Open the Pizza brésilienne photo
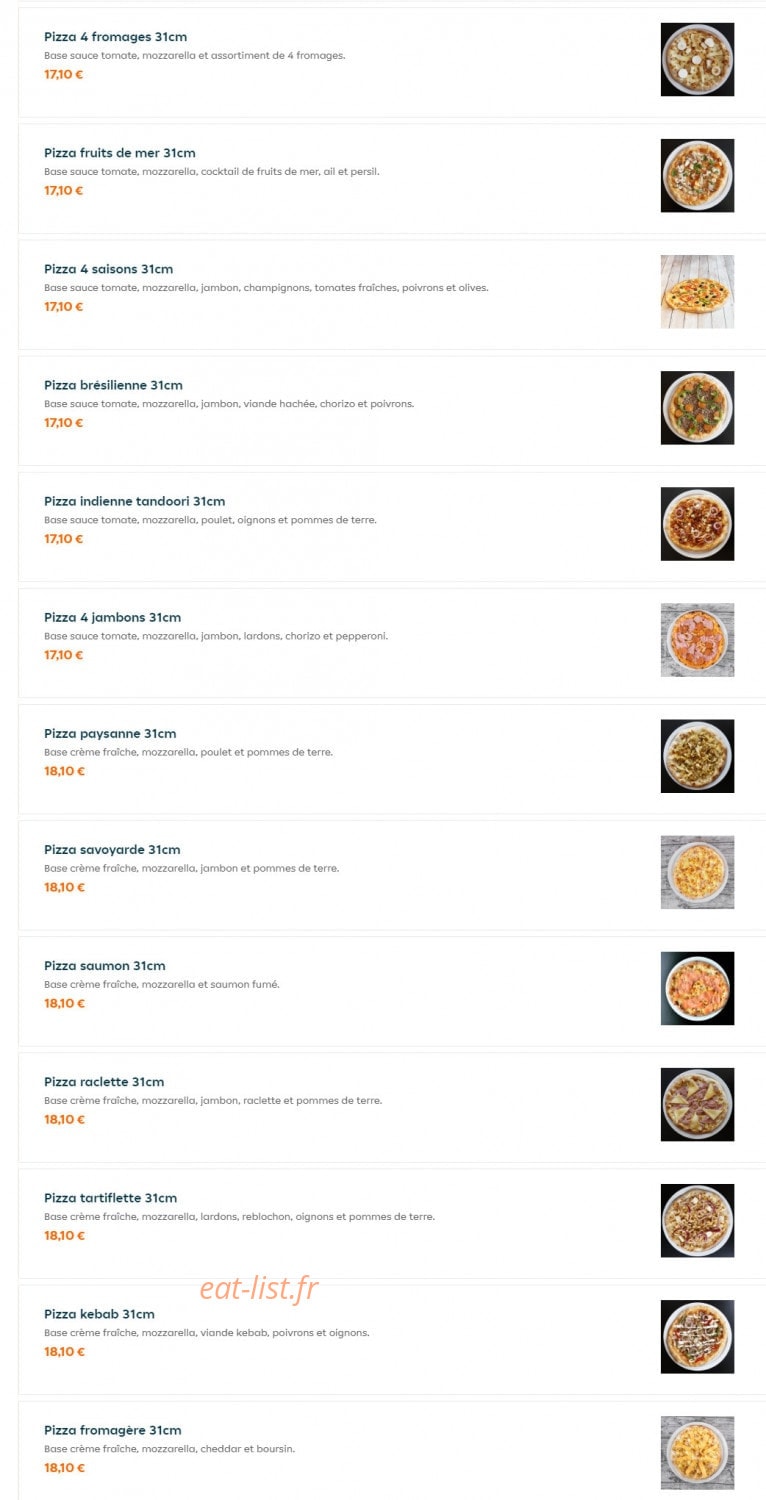This screenshot has height=1500, width=766. (697, 408)
